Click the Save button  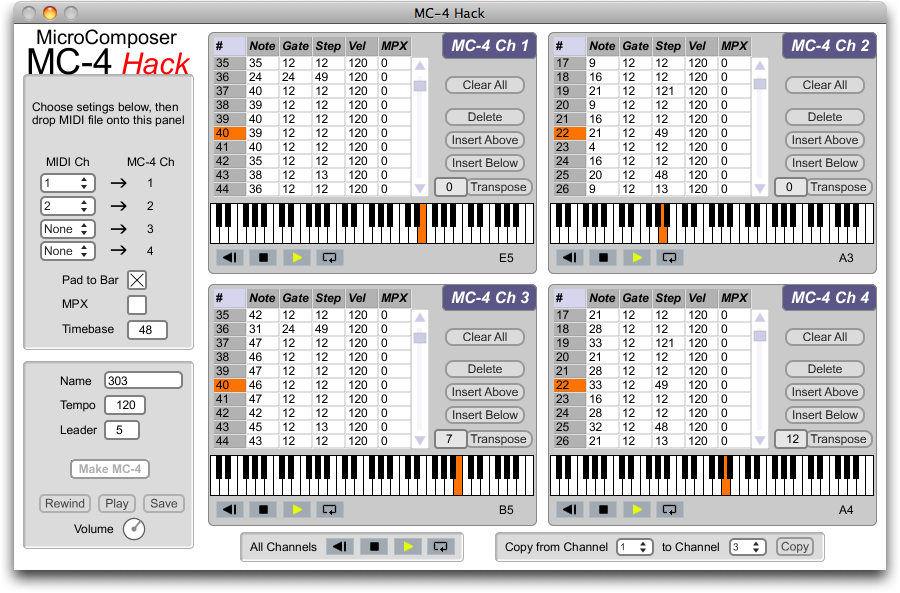click(164, 503)
